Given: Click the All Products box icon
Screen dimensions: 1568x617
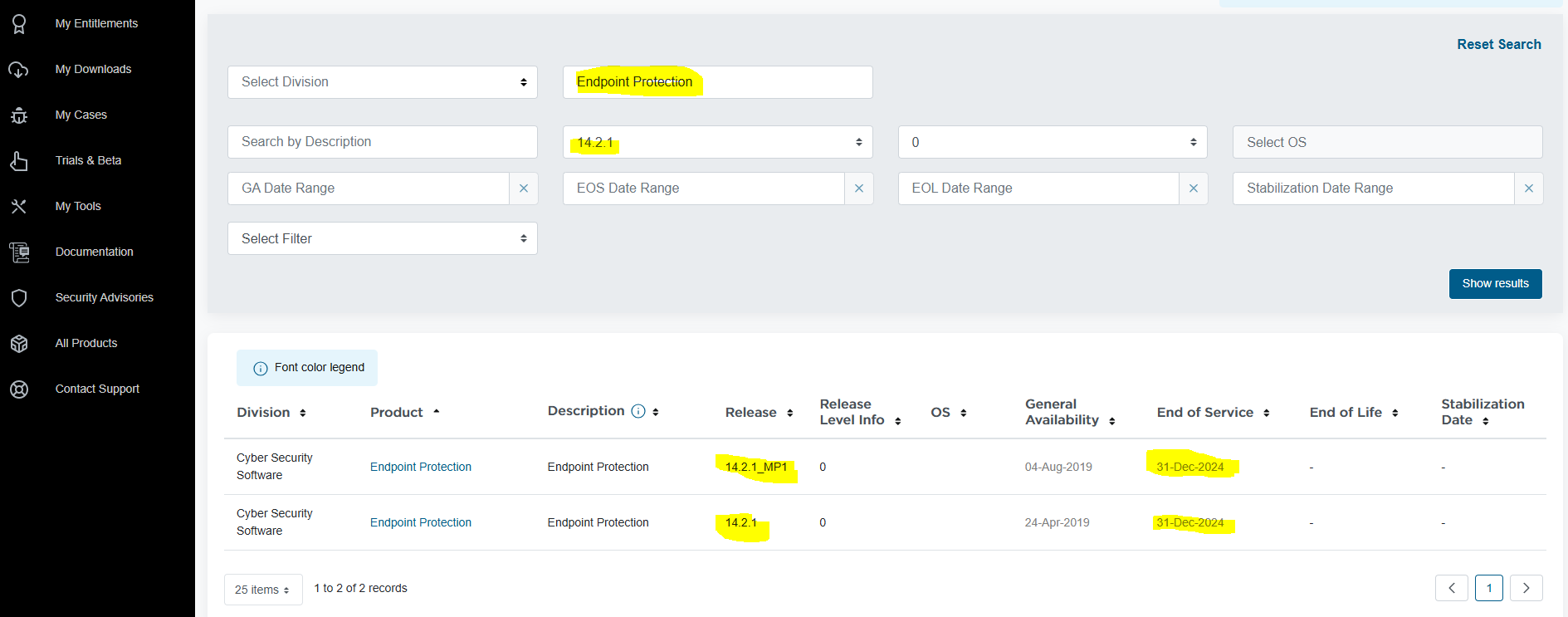Looking at the screenshot, I should click(x=19, y=344).
